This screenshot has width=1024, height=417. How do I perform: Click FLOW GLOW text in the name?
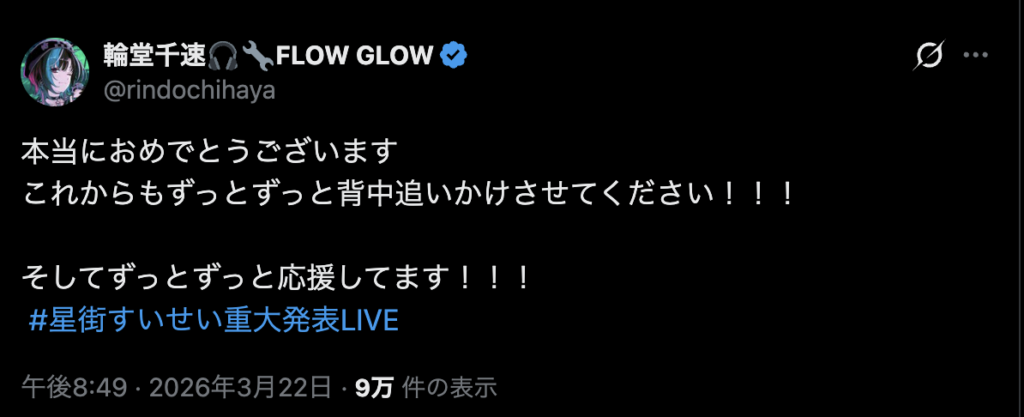tap(355, 57)
